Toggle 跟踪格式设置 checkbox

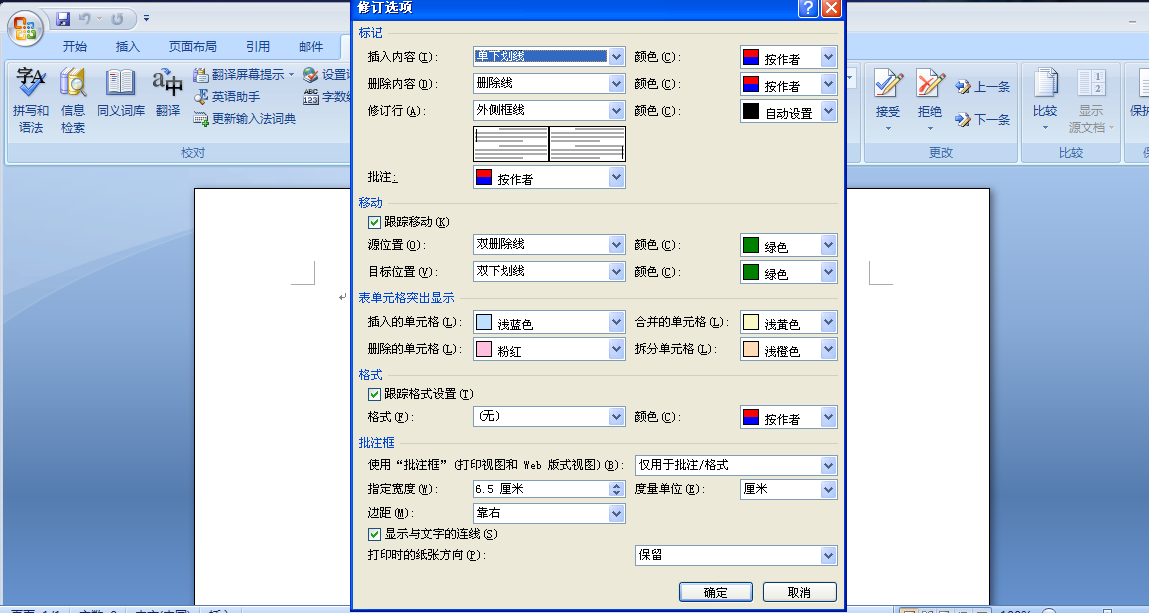click(x=374, y=394)
